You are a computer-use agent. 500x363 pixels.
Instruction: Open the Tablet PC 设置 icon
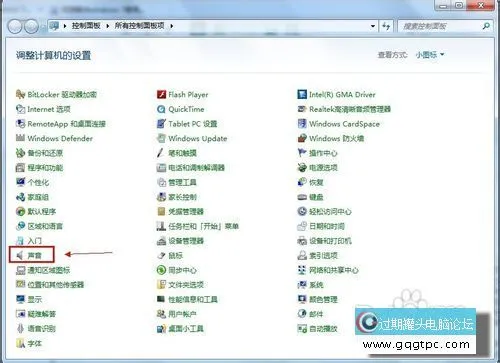[161, 124]
